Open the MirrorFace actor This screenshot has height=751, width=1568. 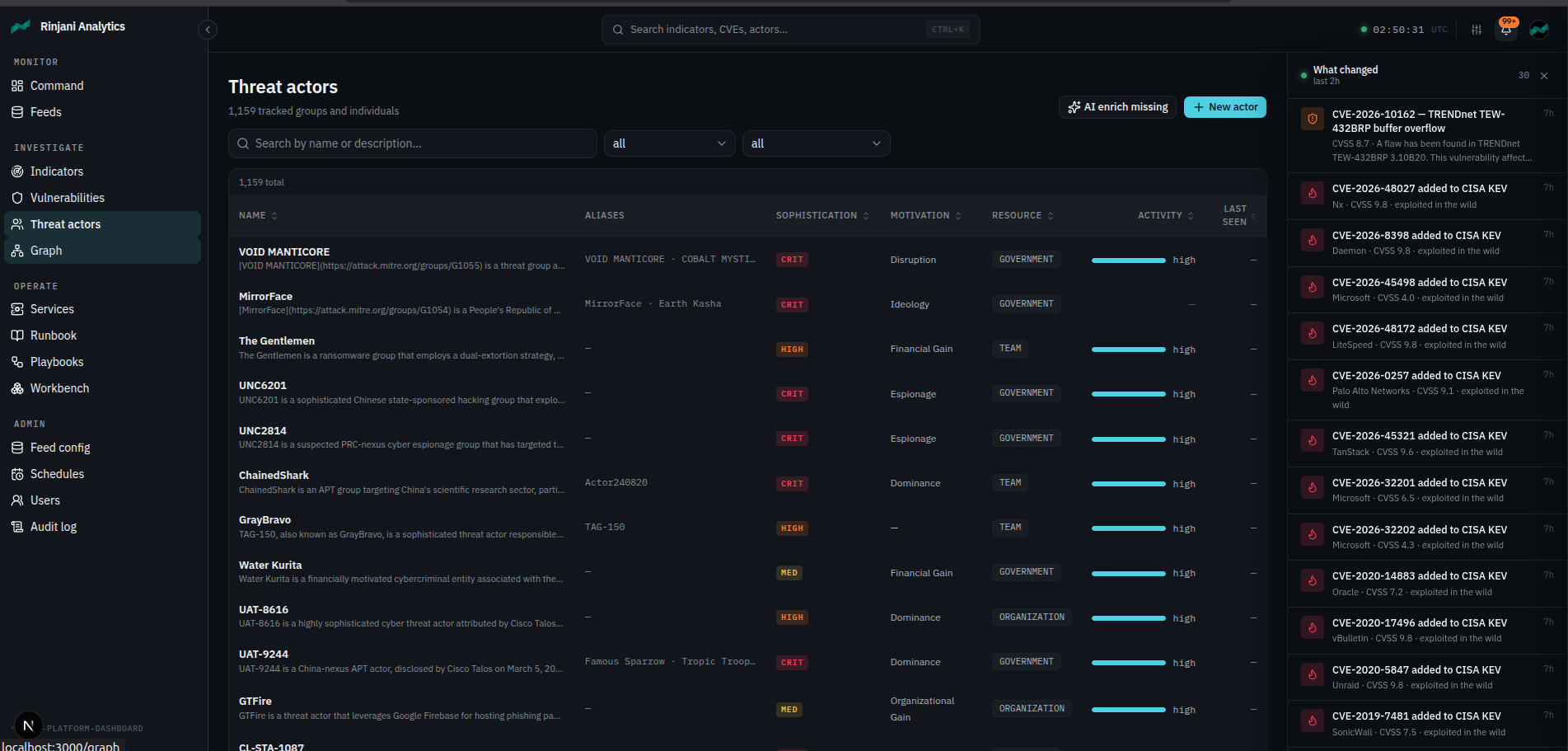pos(265,297)
